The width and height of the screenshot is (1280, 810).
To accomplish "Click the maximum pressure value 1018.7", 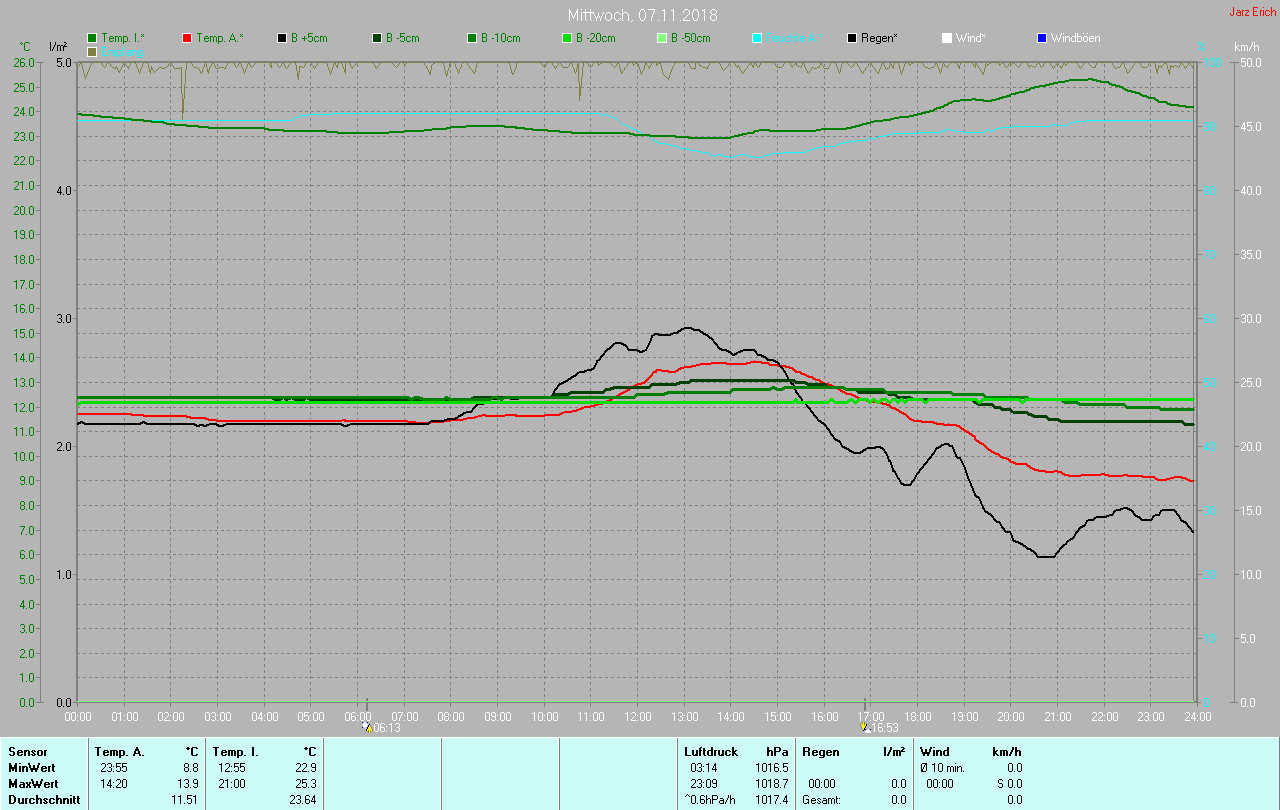I will (772, 783).
